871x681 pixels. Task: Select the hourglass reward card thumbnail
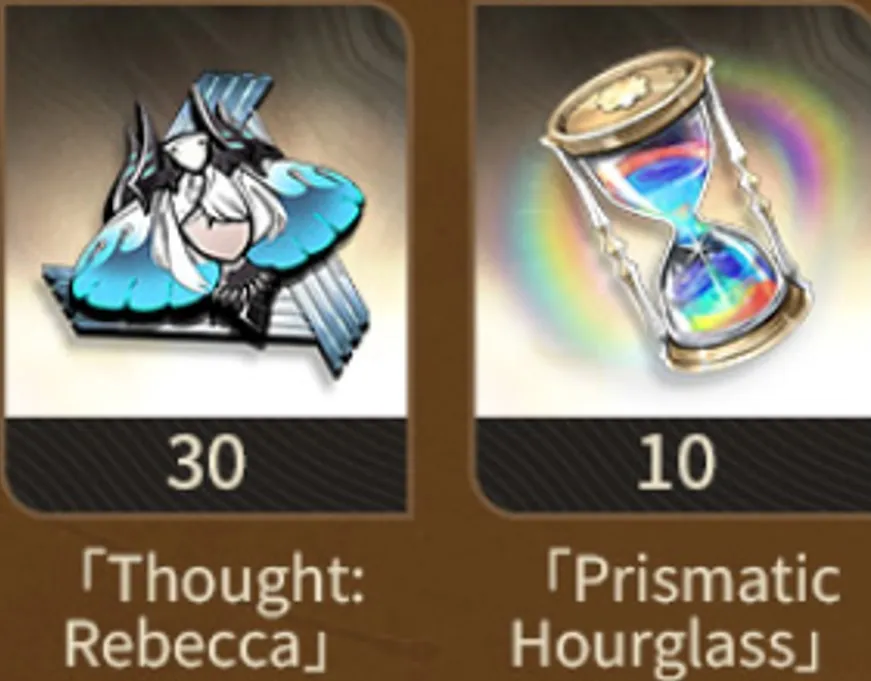coord(673,260)
